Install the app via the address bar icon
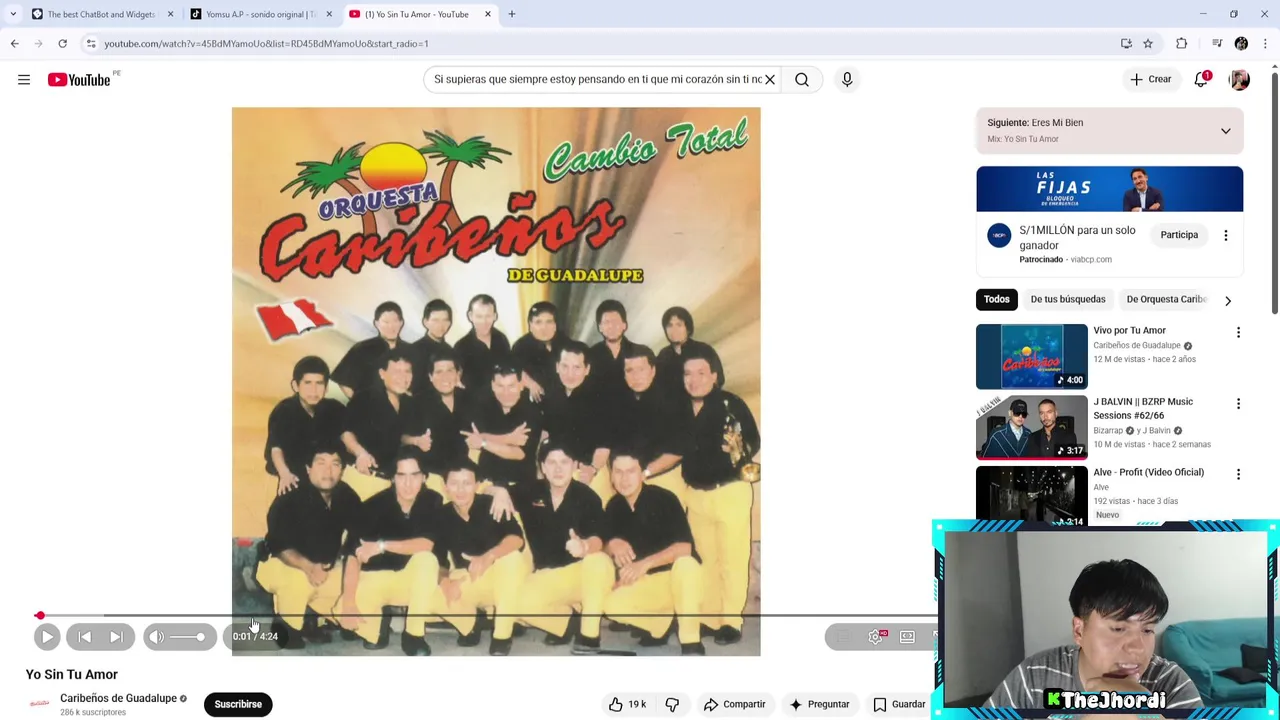This screenshot has height=720, width=1280. 1126,44
